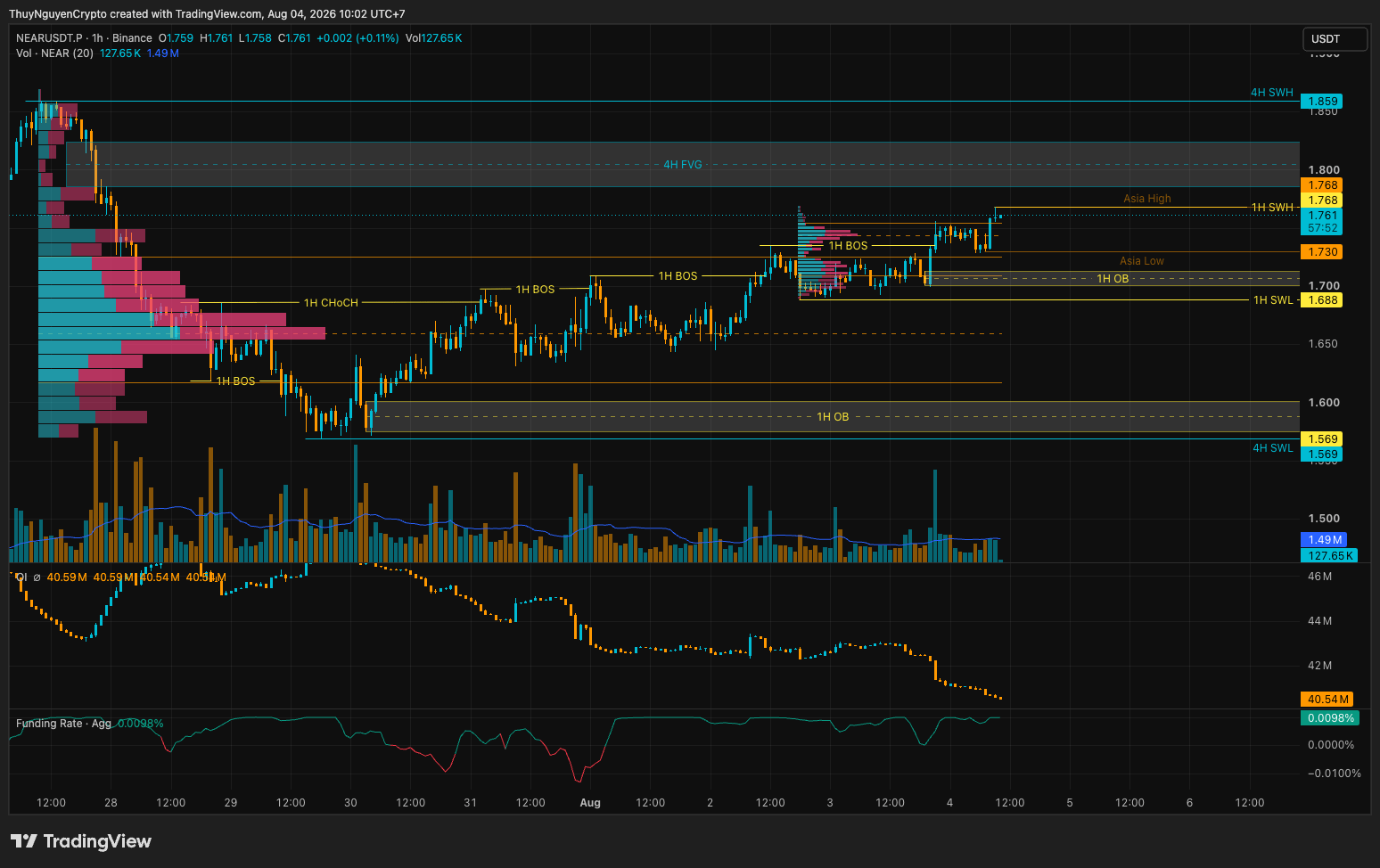Select the 4H SWH line label
The image size is (1380, 868).
[x=1271, y=93]
